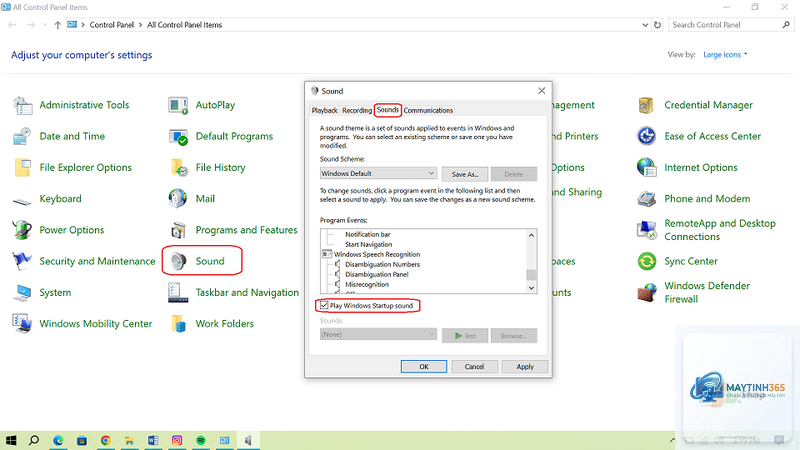
Task: Click the Apply button
Action: coord(524,366)
